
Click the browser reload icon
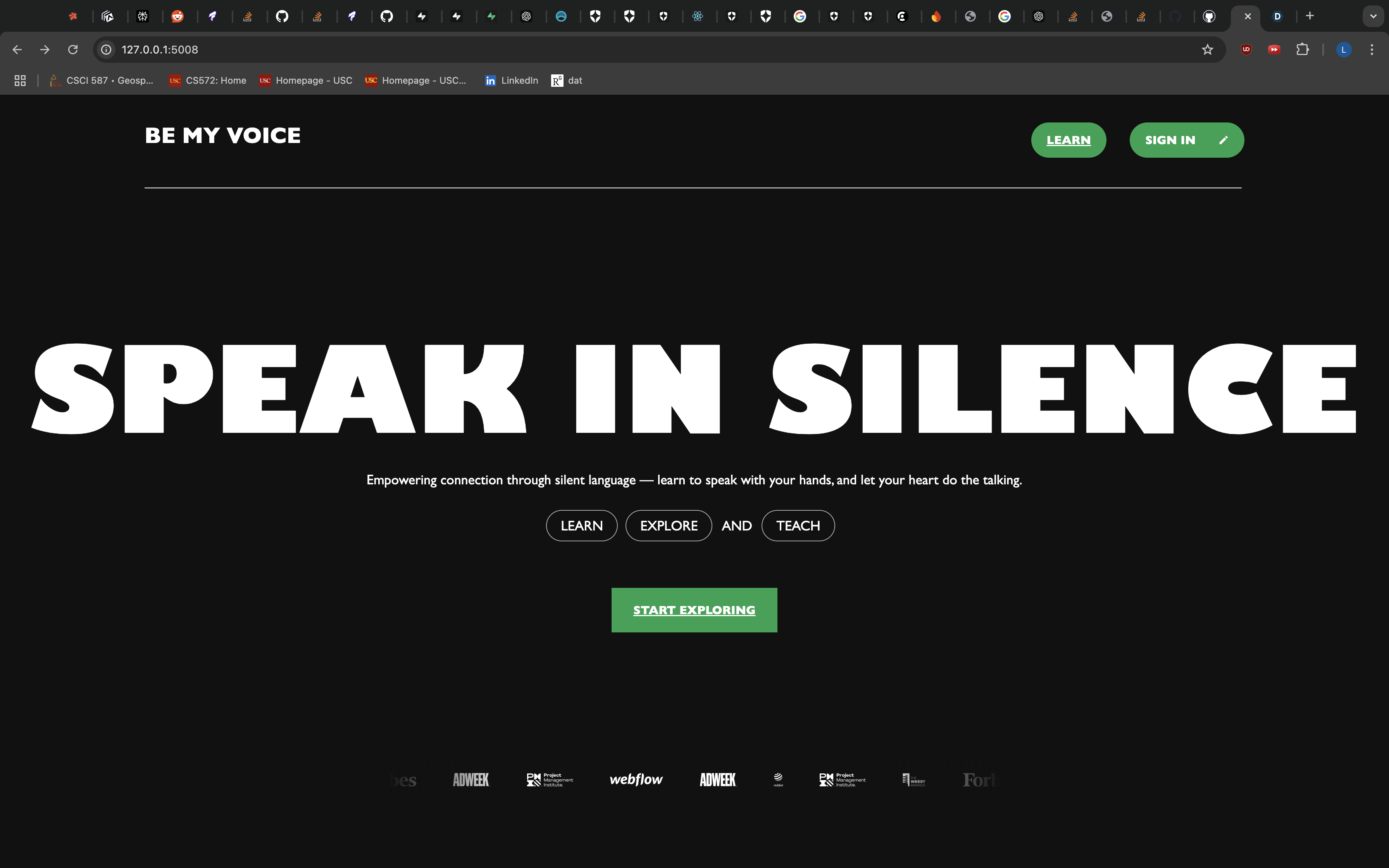click(73, 50)
